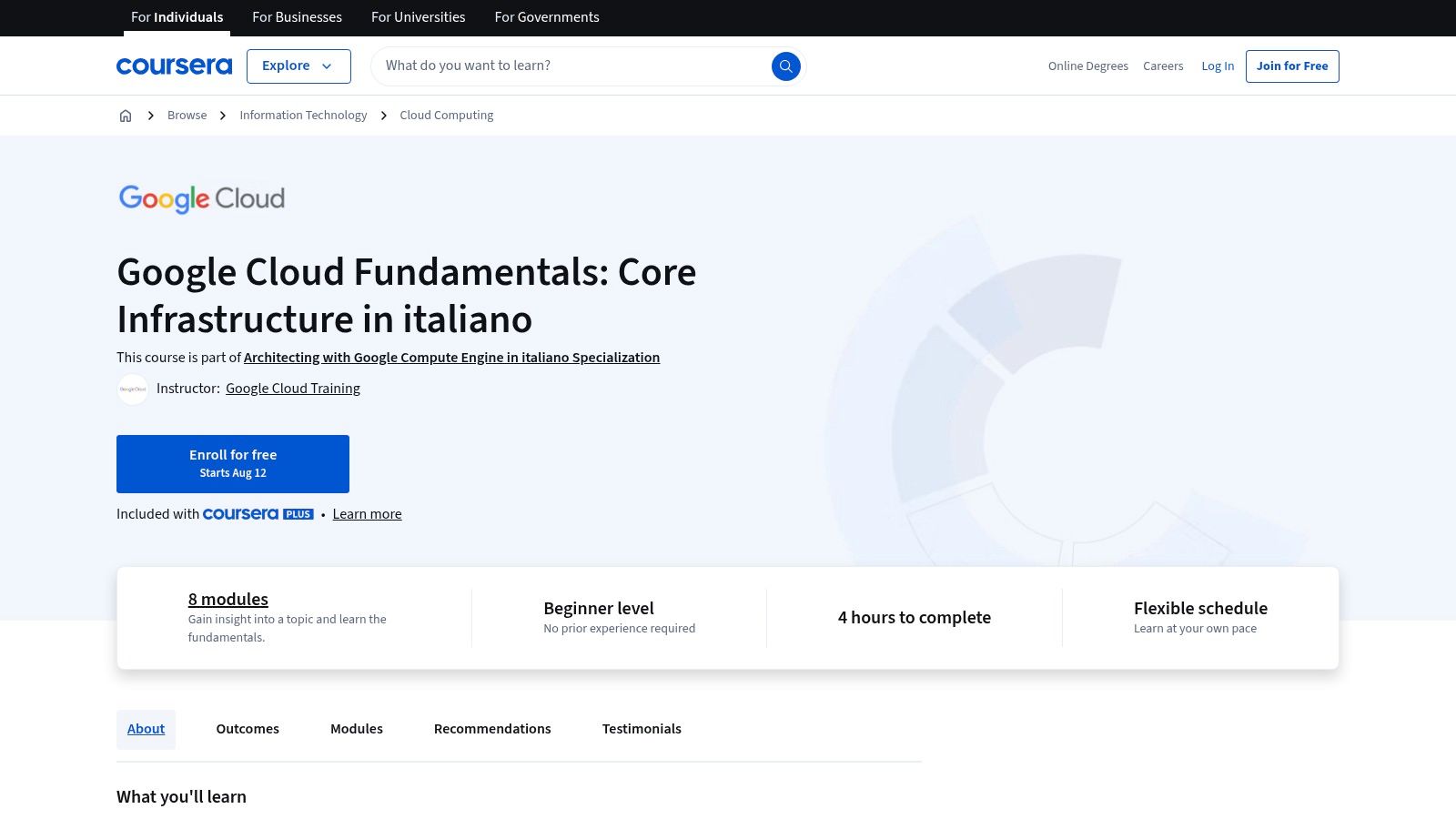Click Learn more about Coursera Plus
Viewport: 1456px width, 819px height.
pyautogui.click(x=367, y=514)
